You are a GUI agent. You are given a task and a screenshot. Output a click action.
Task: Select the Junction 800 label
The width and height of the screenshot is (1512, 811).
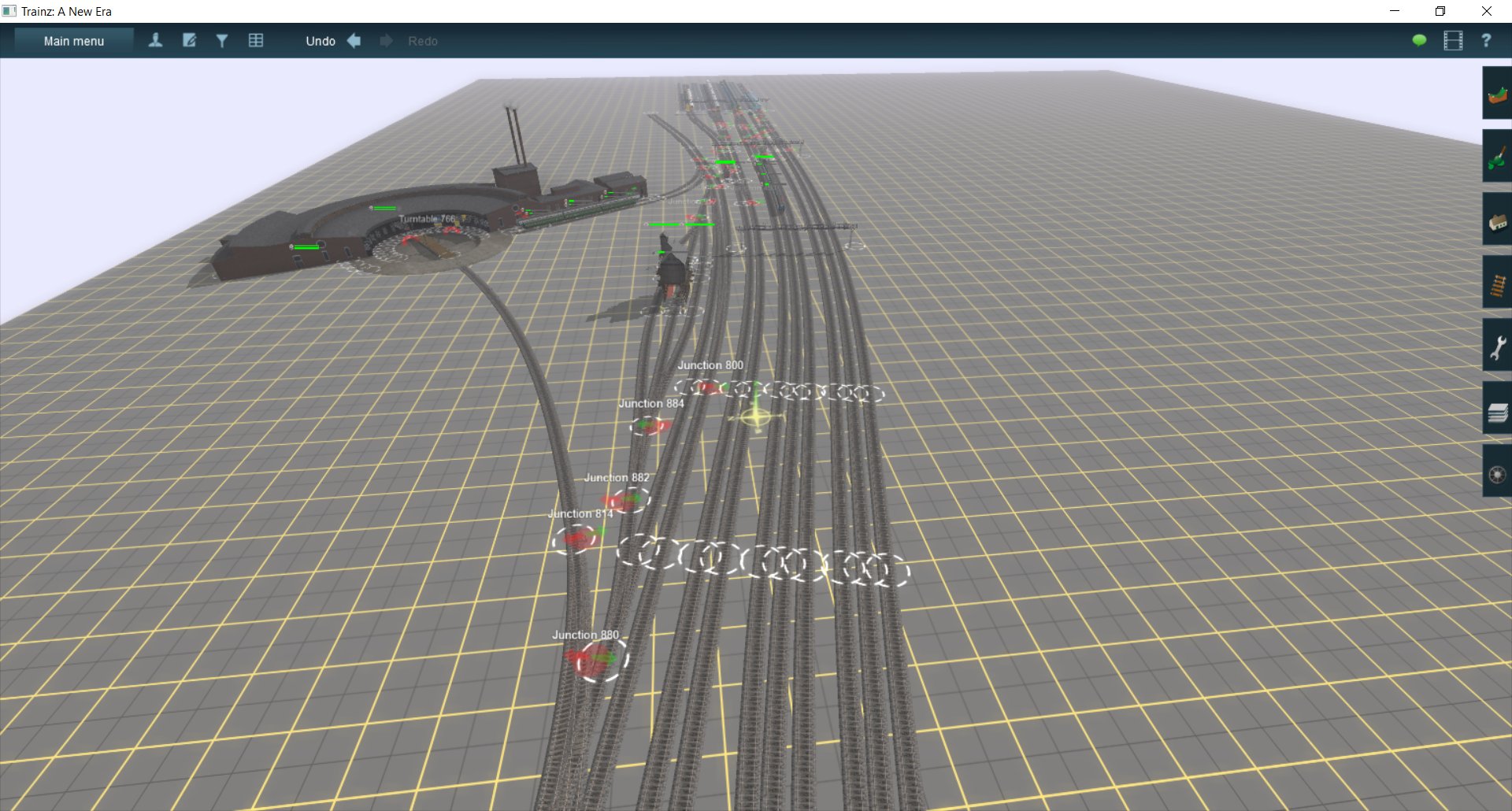pyautogui.click(x=710, y=365)
